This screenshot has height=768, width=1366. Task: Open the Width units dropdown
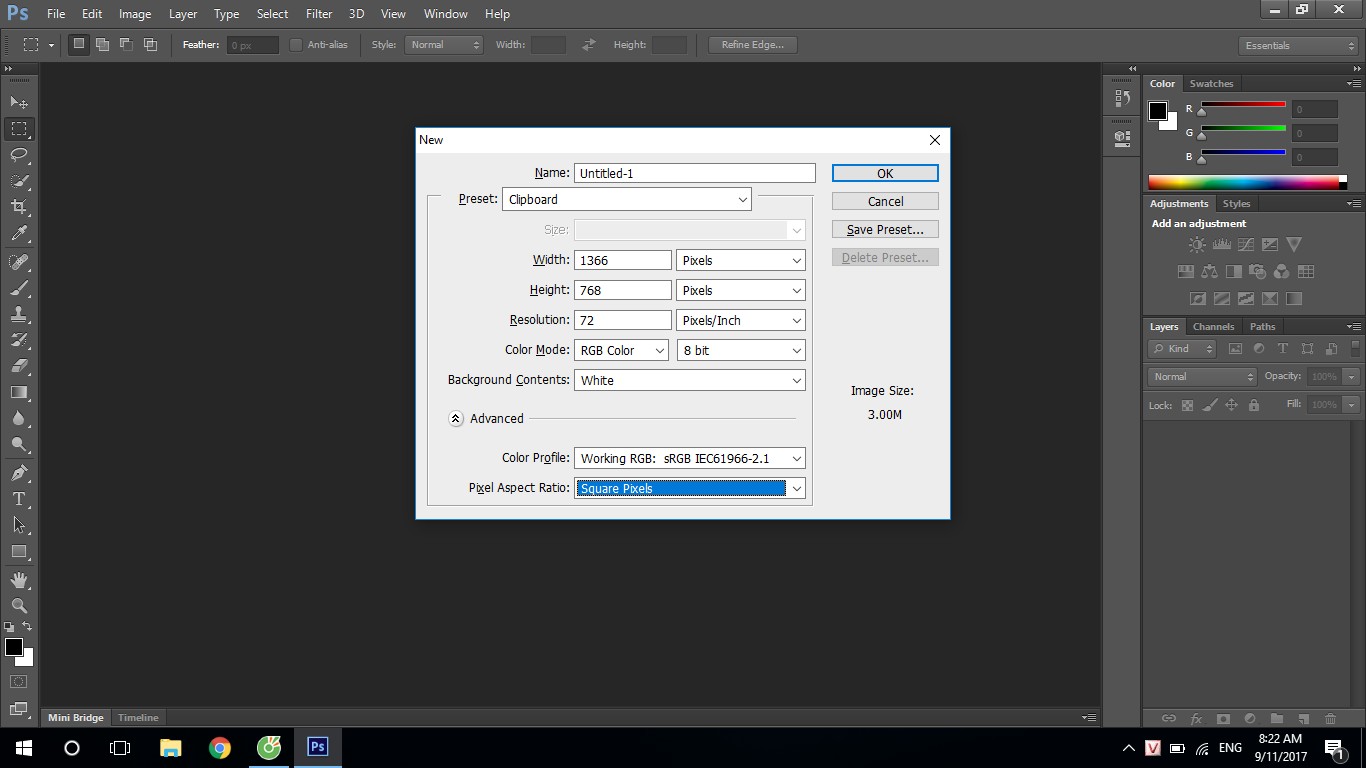coord(741,260)
